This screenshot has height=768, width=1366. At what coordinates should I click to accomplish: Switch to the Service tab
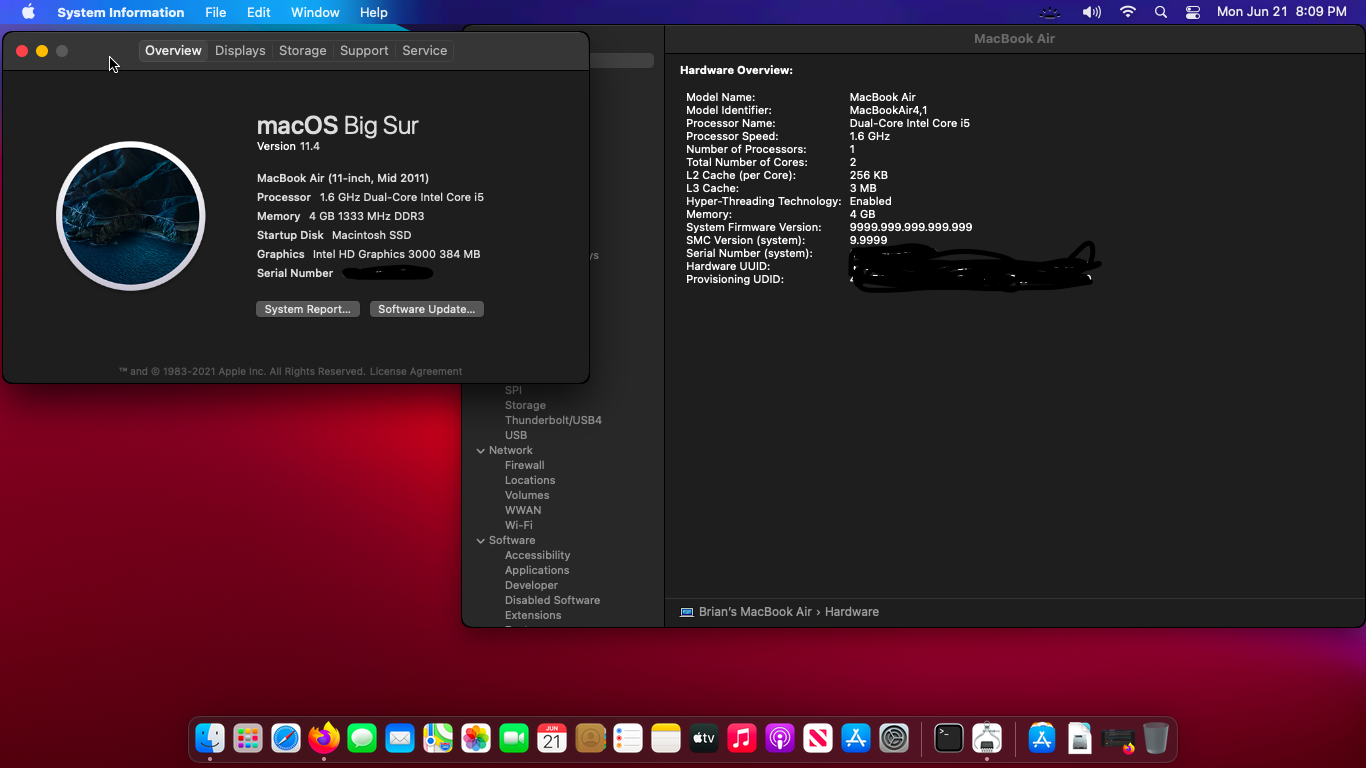pos(425,50)
